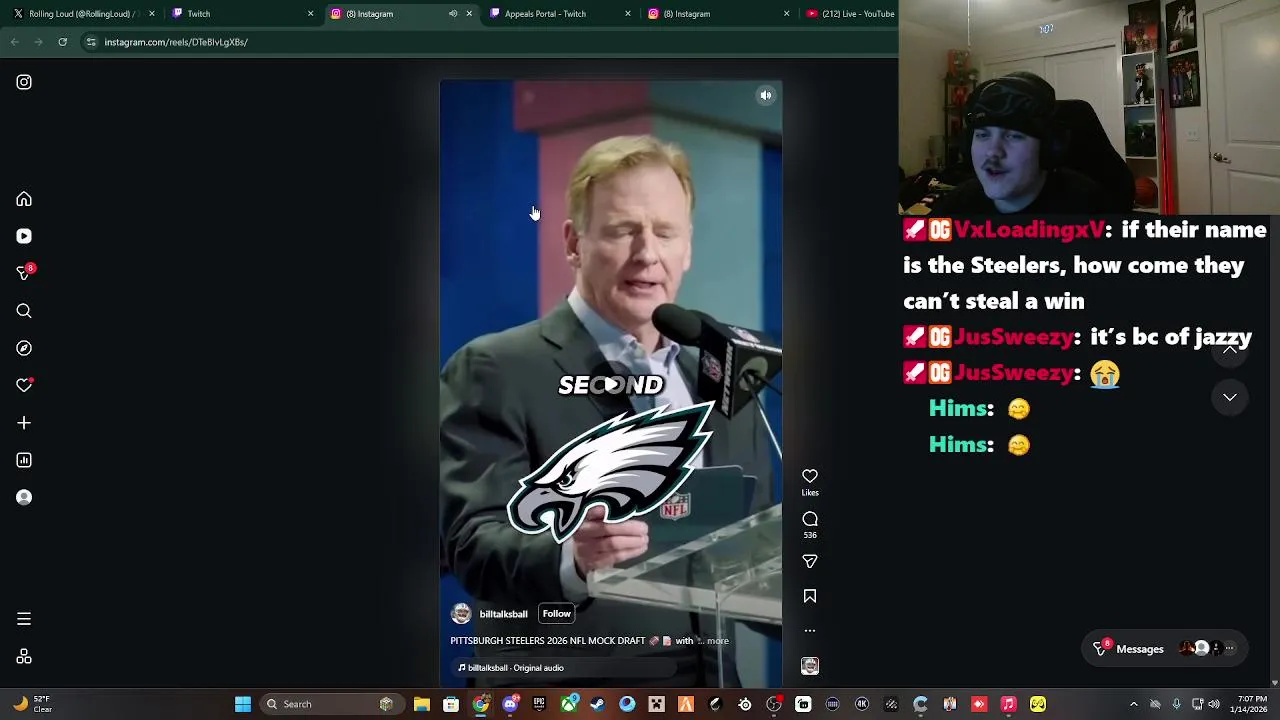Share the reel with the paper plane icon
The width and height of the screenshot is (1280, 720).
(x=810, y=562)
